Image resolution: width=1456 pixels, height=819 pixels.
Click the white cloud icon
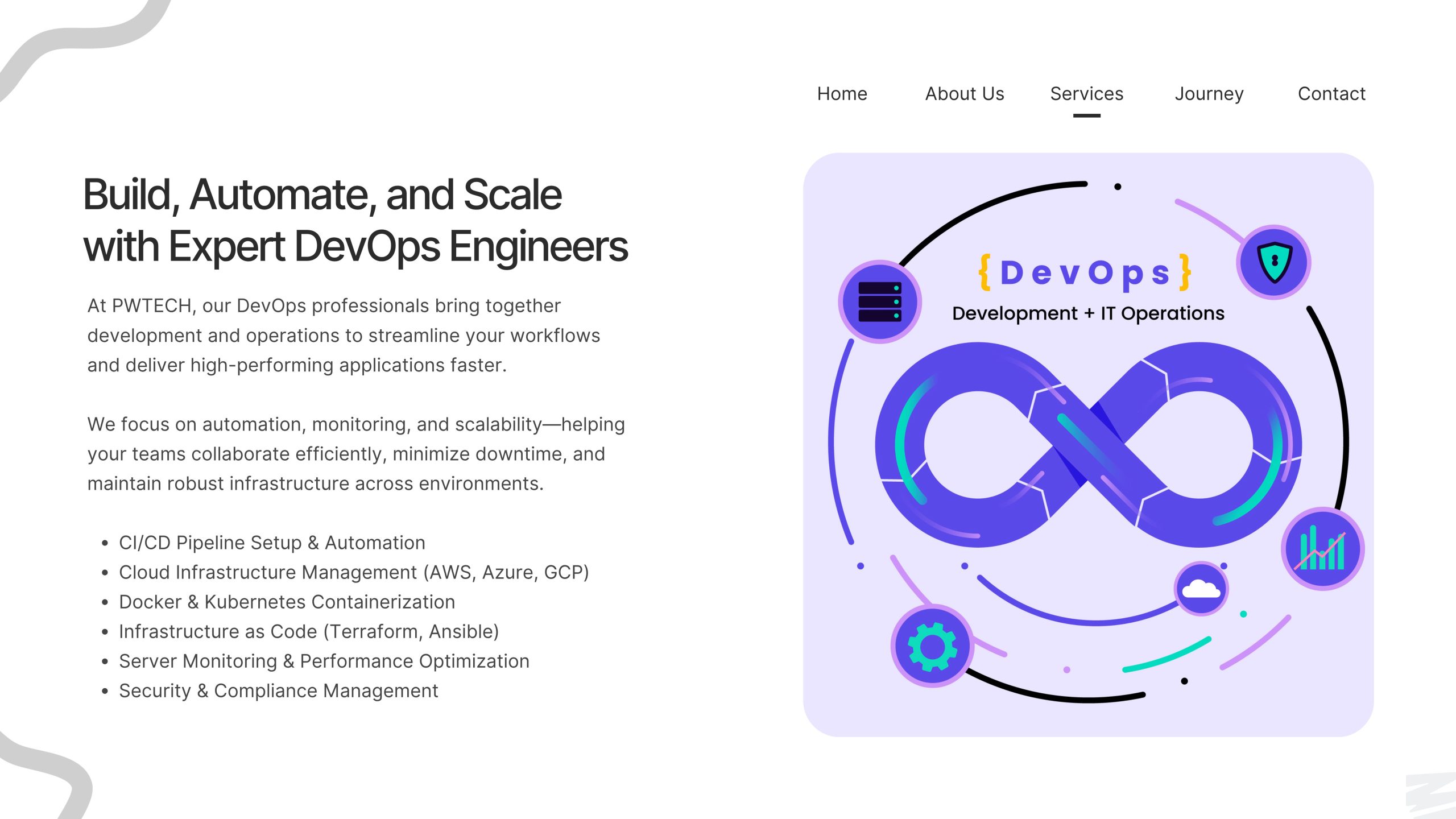click(1201, 589)
